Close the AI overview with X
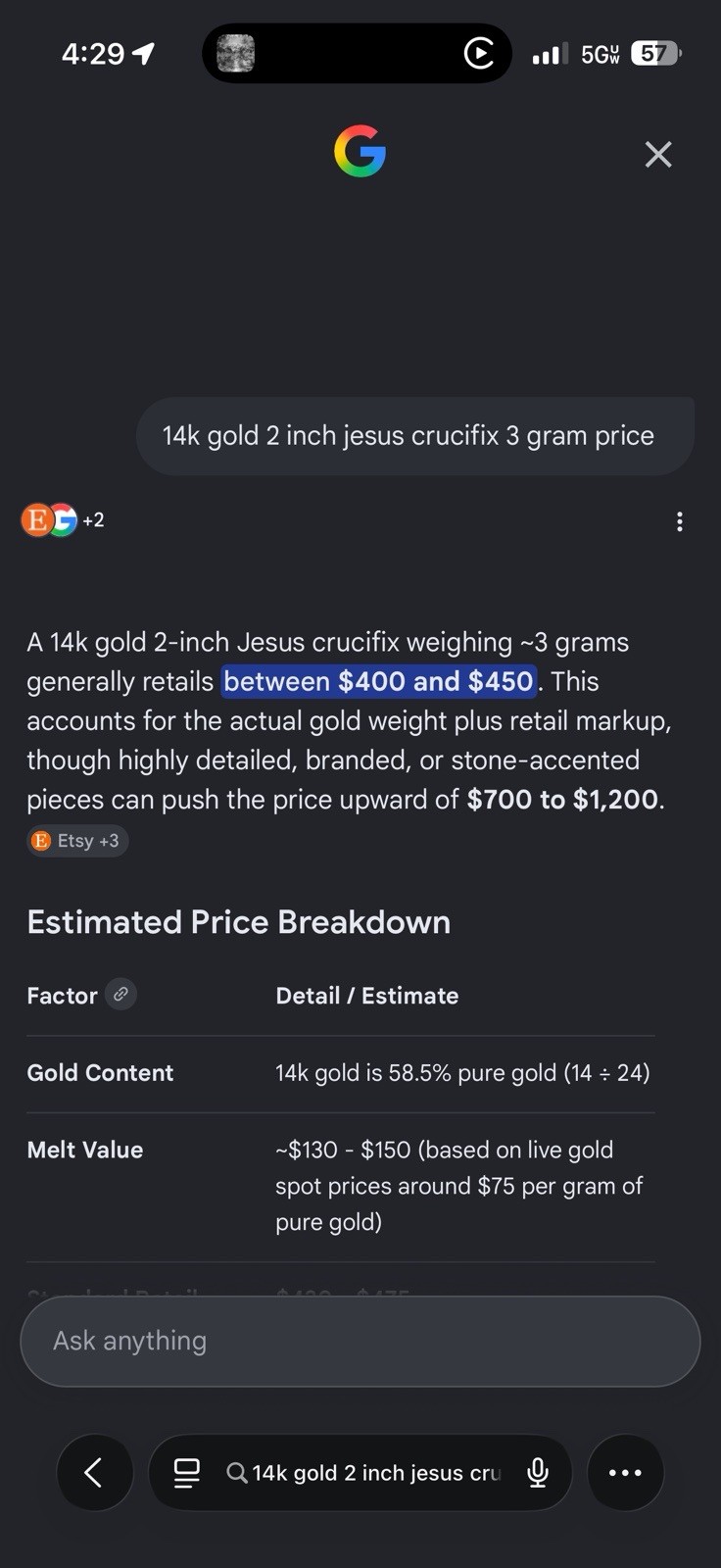 coord(658,154)
